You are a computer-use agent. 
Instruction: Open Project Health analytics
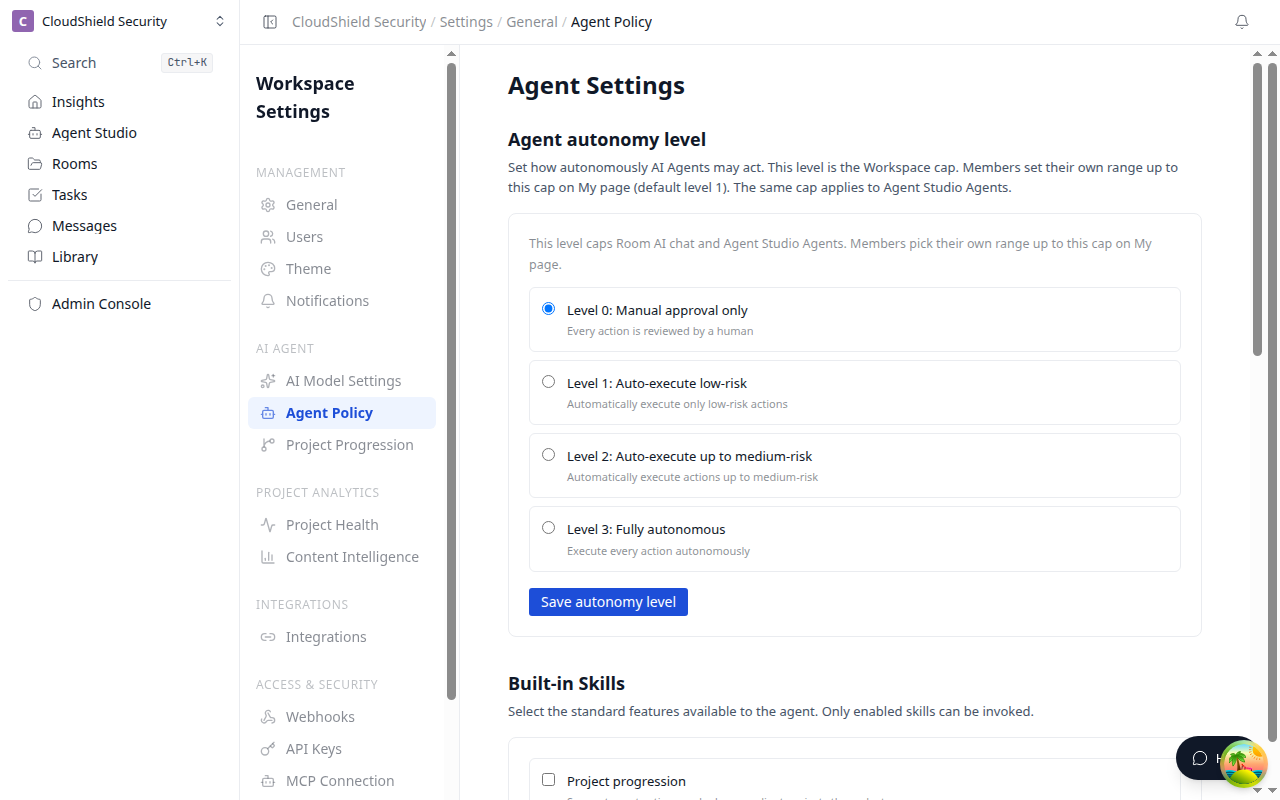coord(342,525)
